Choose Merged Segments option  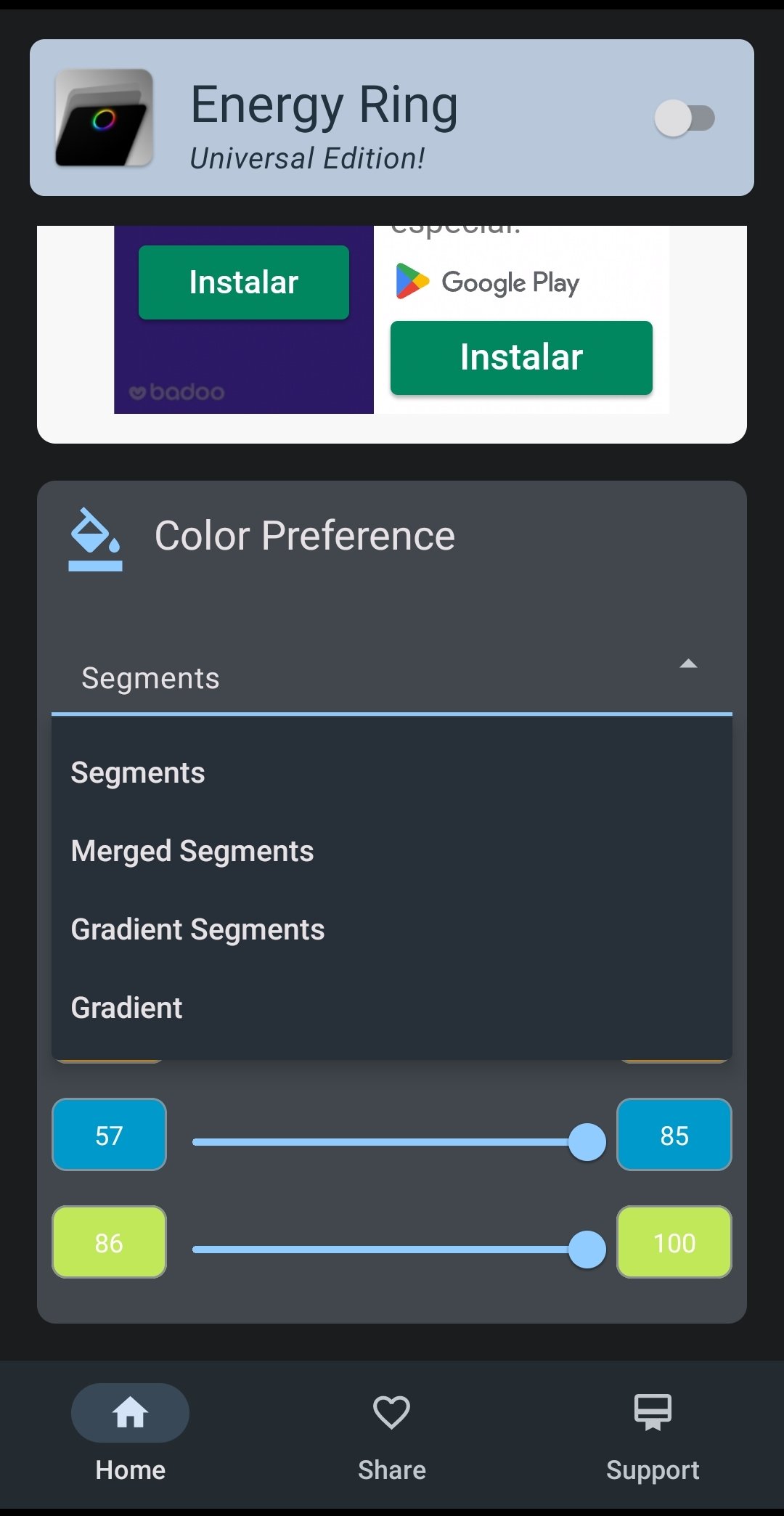tap(392, 851)
